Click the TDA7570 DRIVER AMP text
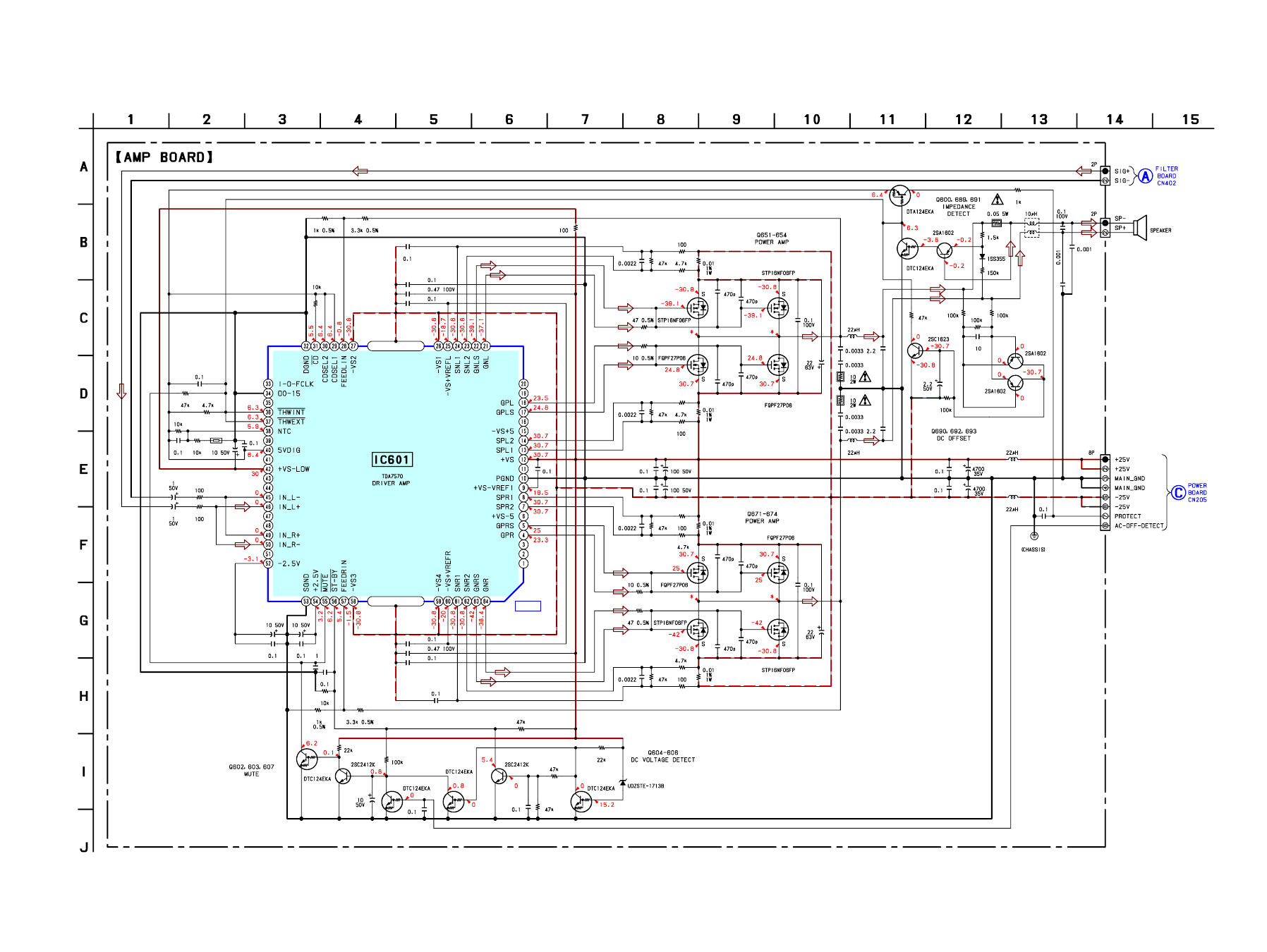Viewport: 1267px width, 952px height. (x=391, y=480)
